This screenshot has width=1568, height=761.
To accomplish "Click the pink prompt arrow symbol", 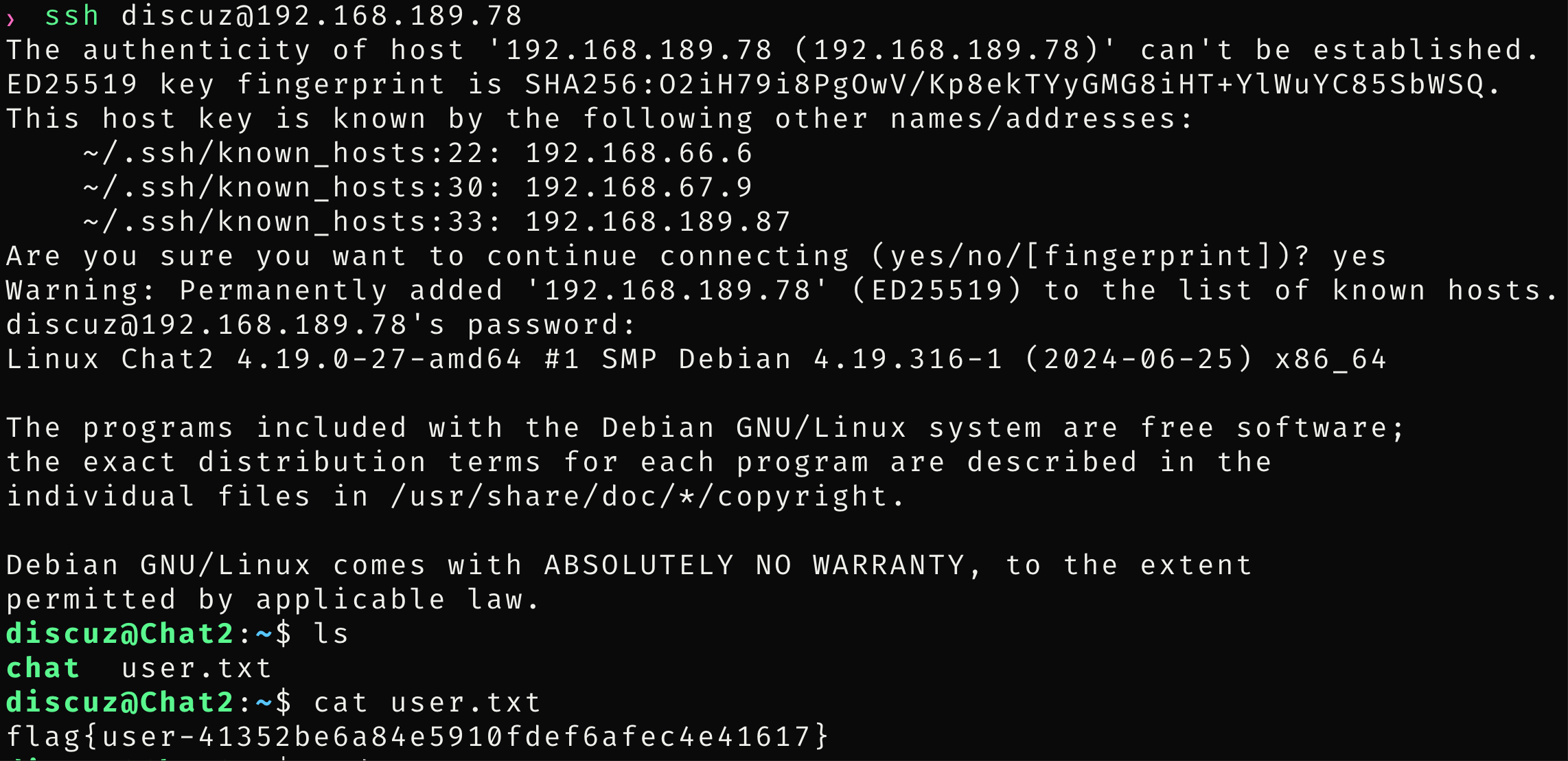I will 10,19.
